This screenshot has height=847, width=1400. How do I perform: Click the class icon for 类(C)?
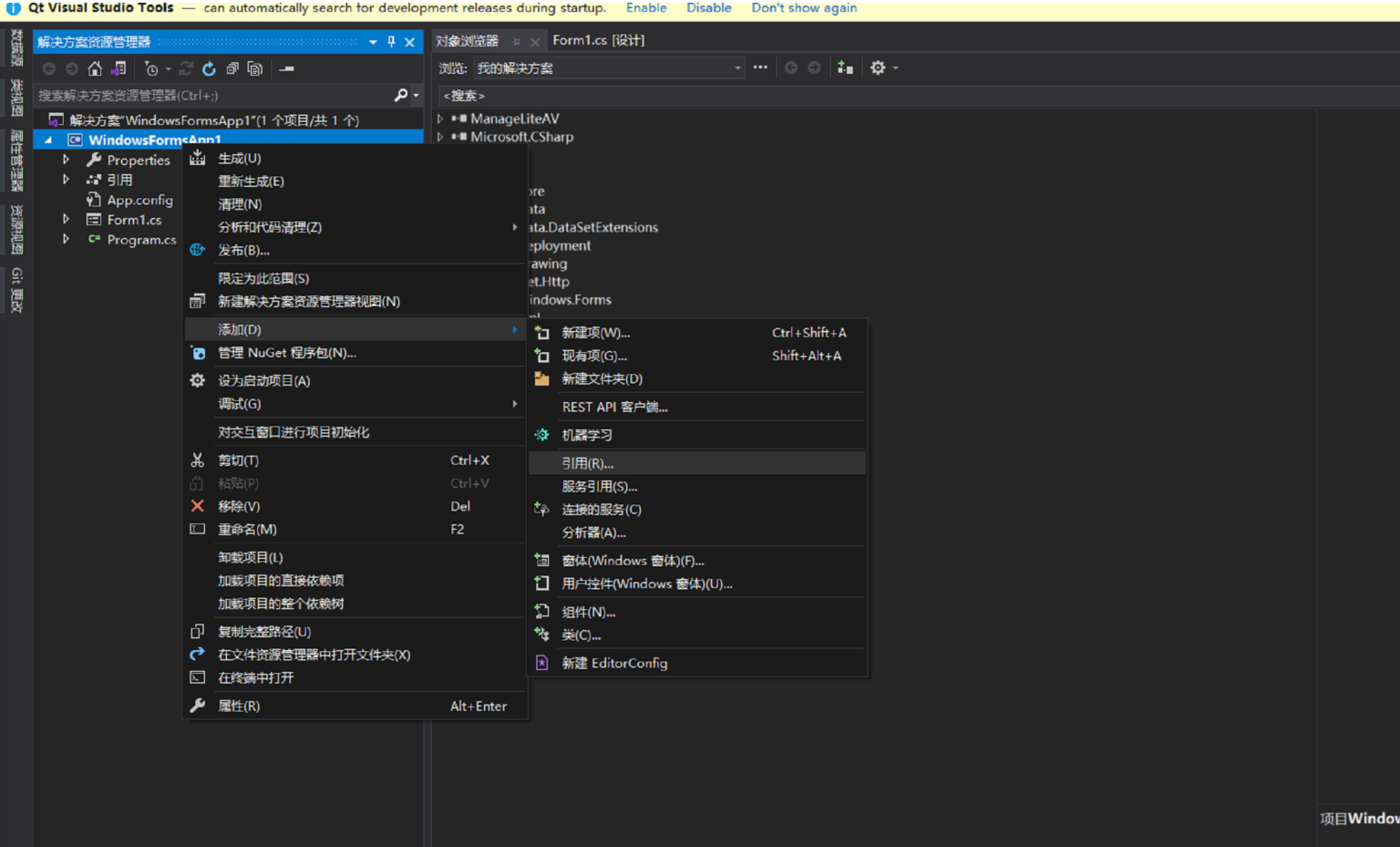[542, 635]
